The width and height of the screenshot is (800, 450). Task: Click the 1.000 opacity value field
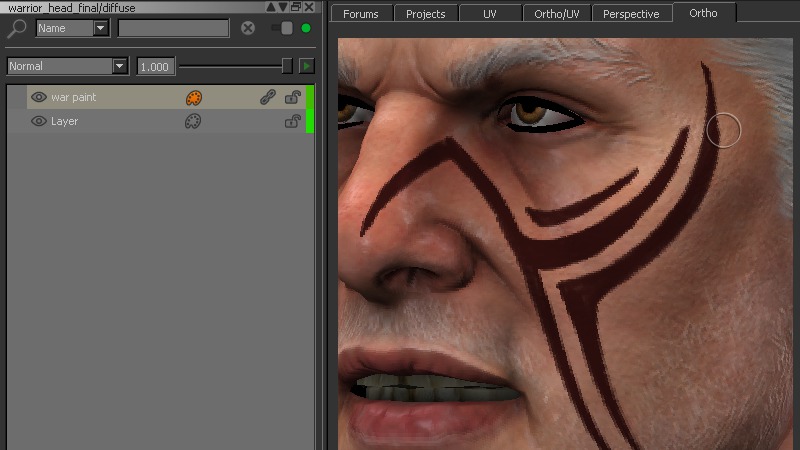point(155,66)
